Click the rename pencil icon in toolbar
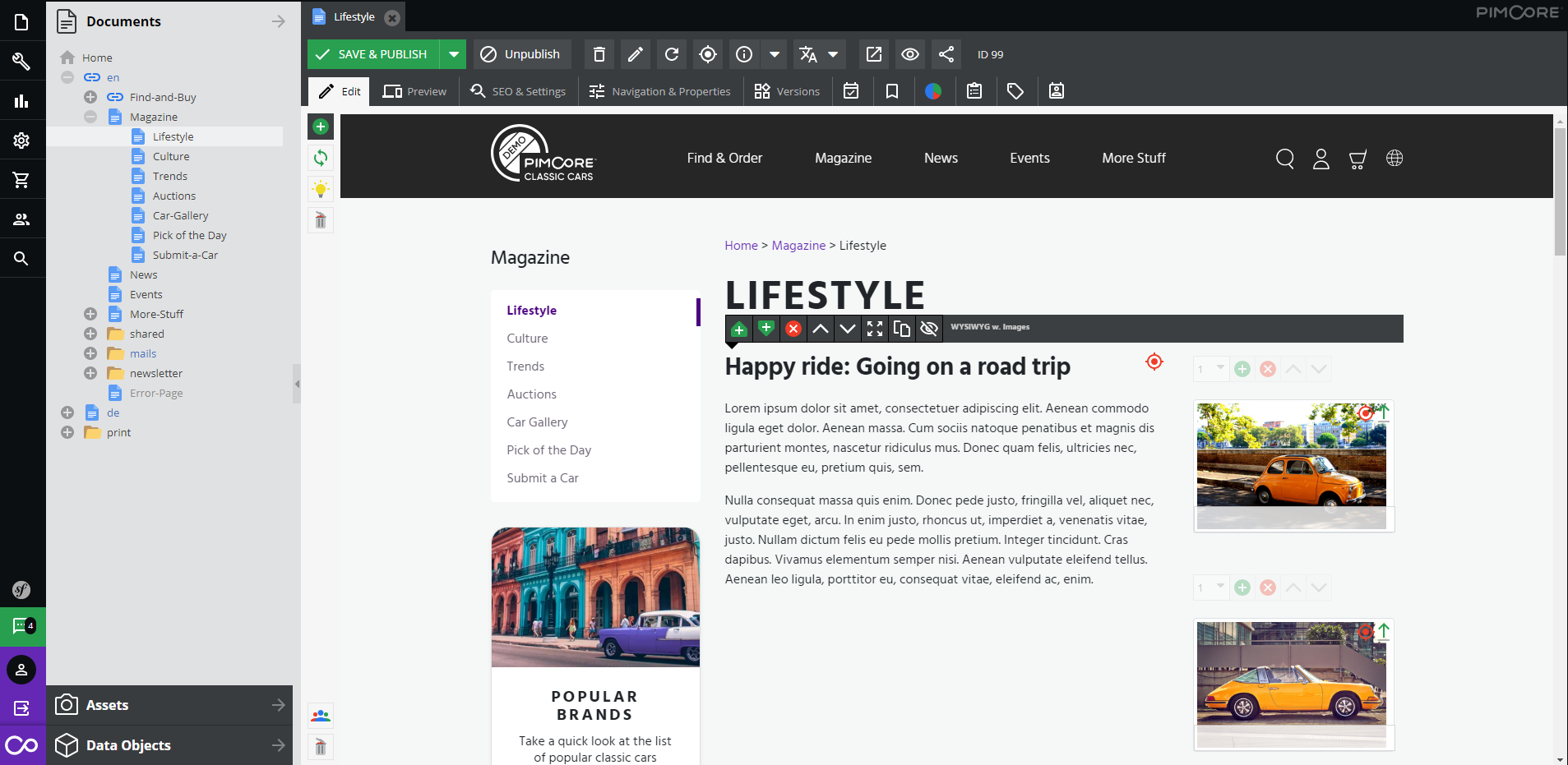1568x765 pixels. [x=636, y=54]
